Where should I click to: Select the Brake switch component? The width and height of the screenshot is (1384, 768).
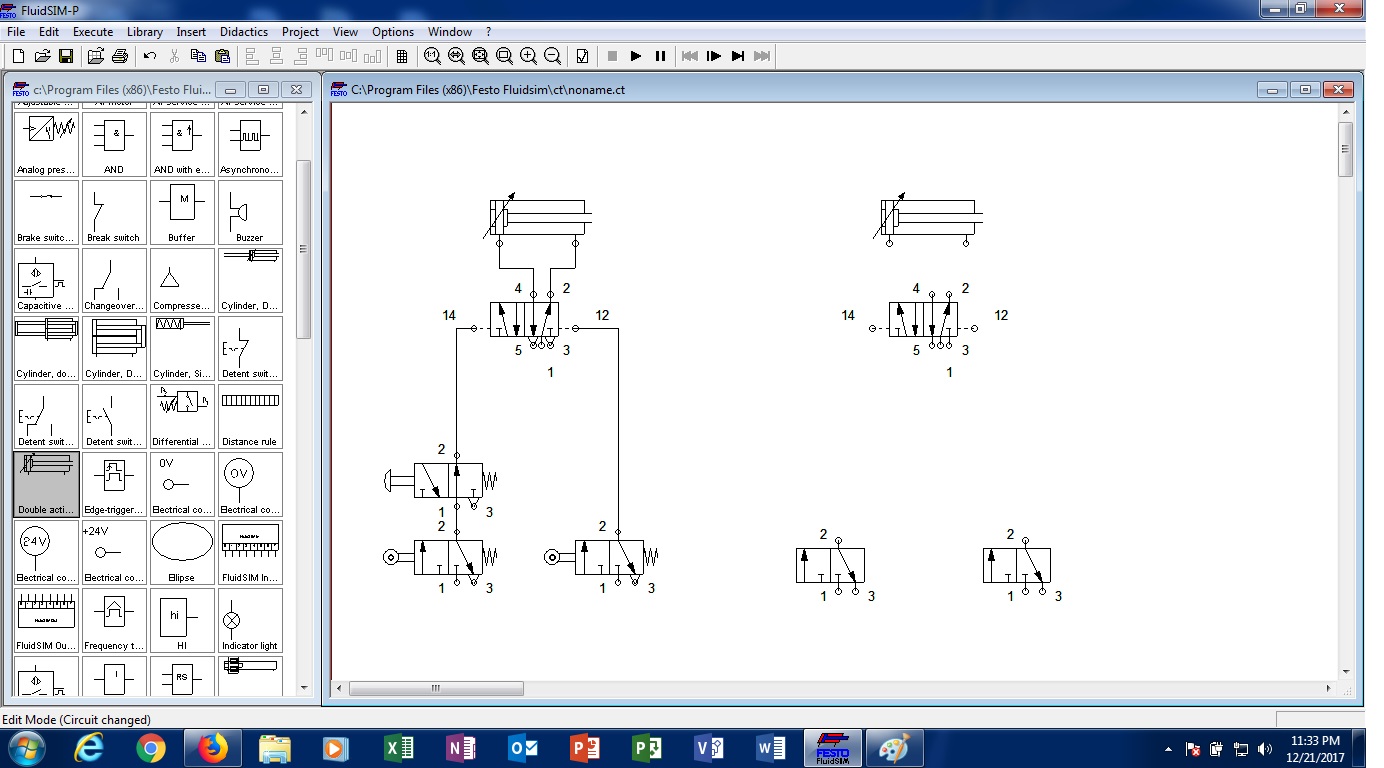click(x=46, y=212)
